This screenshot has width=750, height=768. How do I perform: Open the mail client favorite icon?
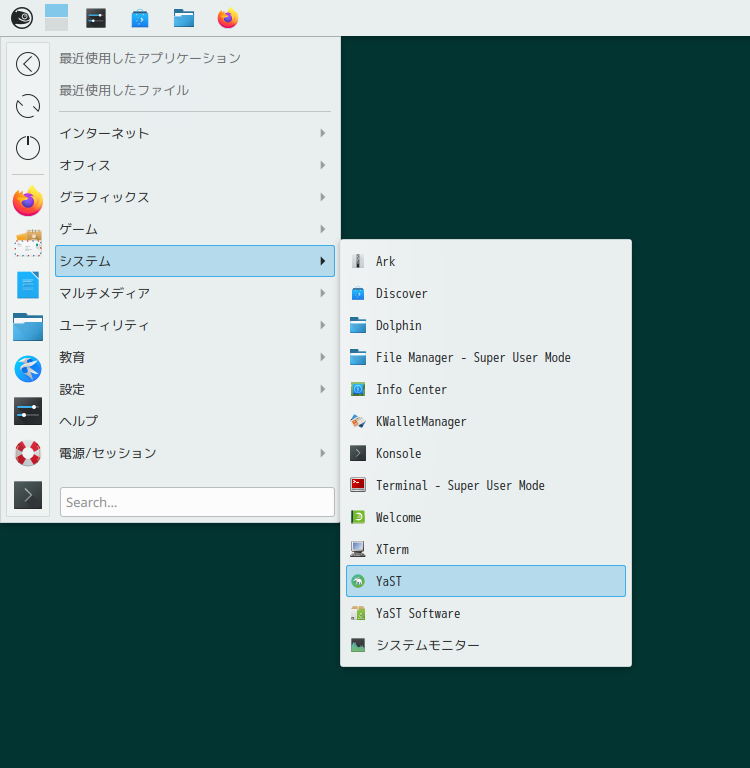coord(28,243)
